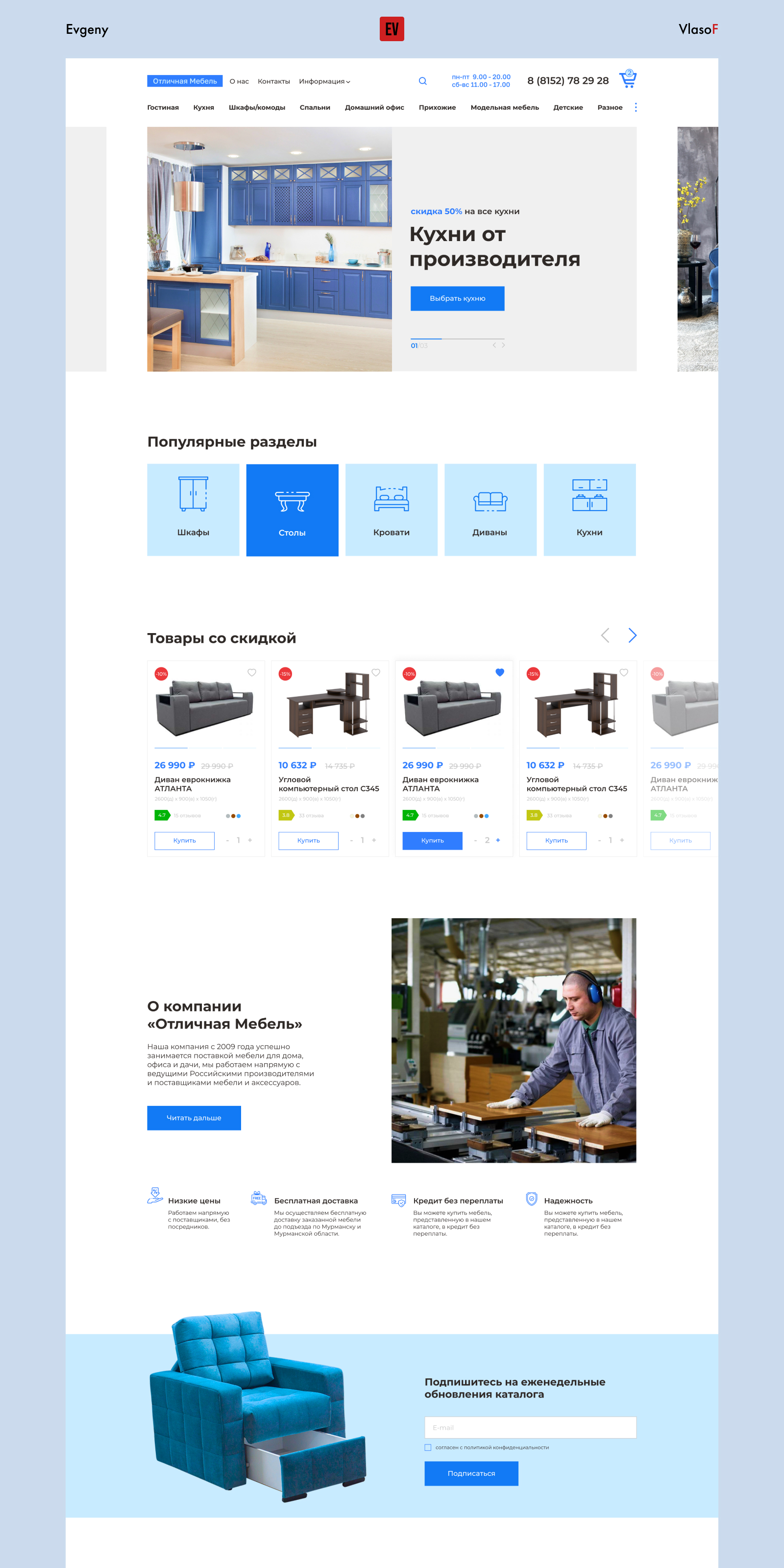Screen dimensions: 784x1568
Task: Click the blue next arrow of Товары со скидкой
Action: (633, 636)
